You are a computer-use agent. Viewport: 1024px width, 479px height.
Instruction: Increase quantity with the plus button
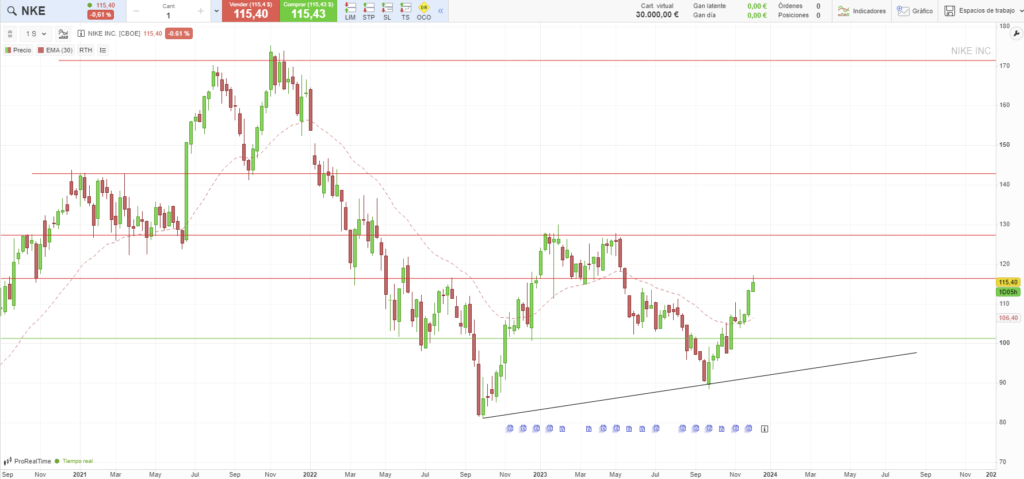click(x=201, y=11)
